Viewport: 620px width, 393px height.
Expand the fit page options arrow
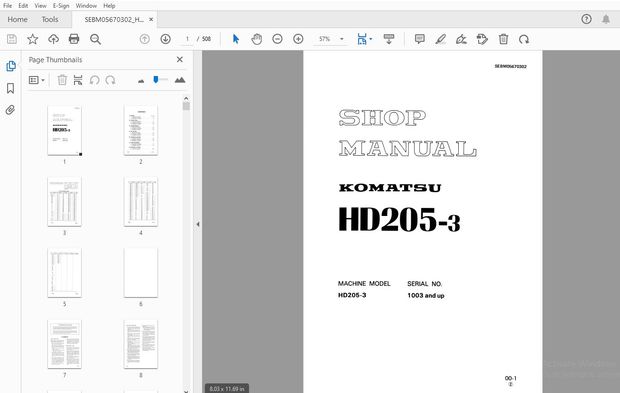click(370, 39)
